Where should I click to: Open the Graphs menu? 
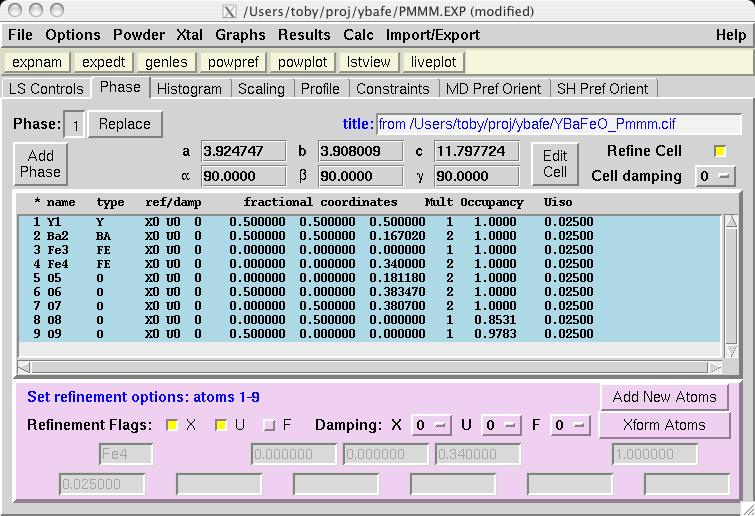(x=240, y=35)
